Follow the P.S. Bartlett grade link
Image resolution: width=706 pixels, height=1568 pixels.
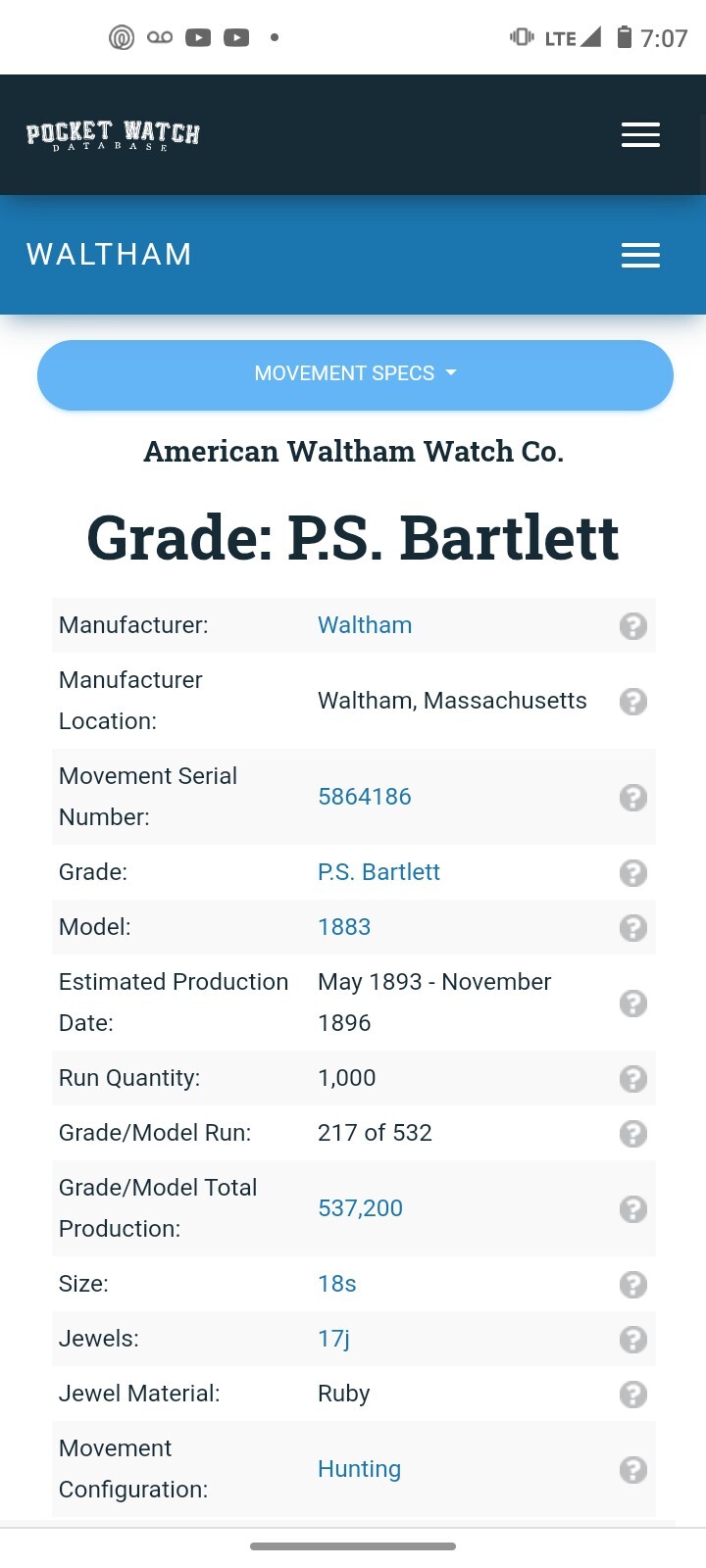(378, 872)
